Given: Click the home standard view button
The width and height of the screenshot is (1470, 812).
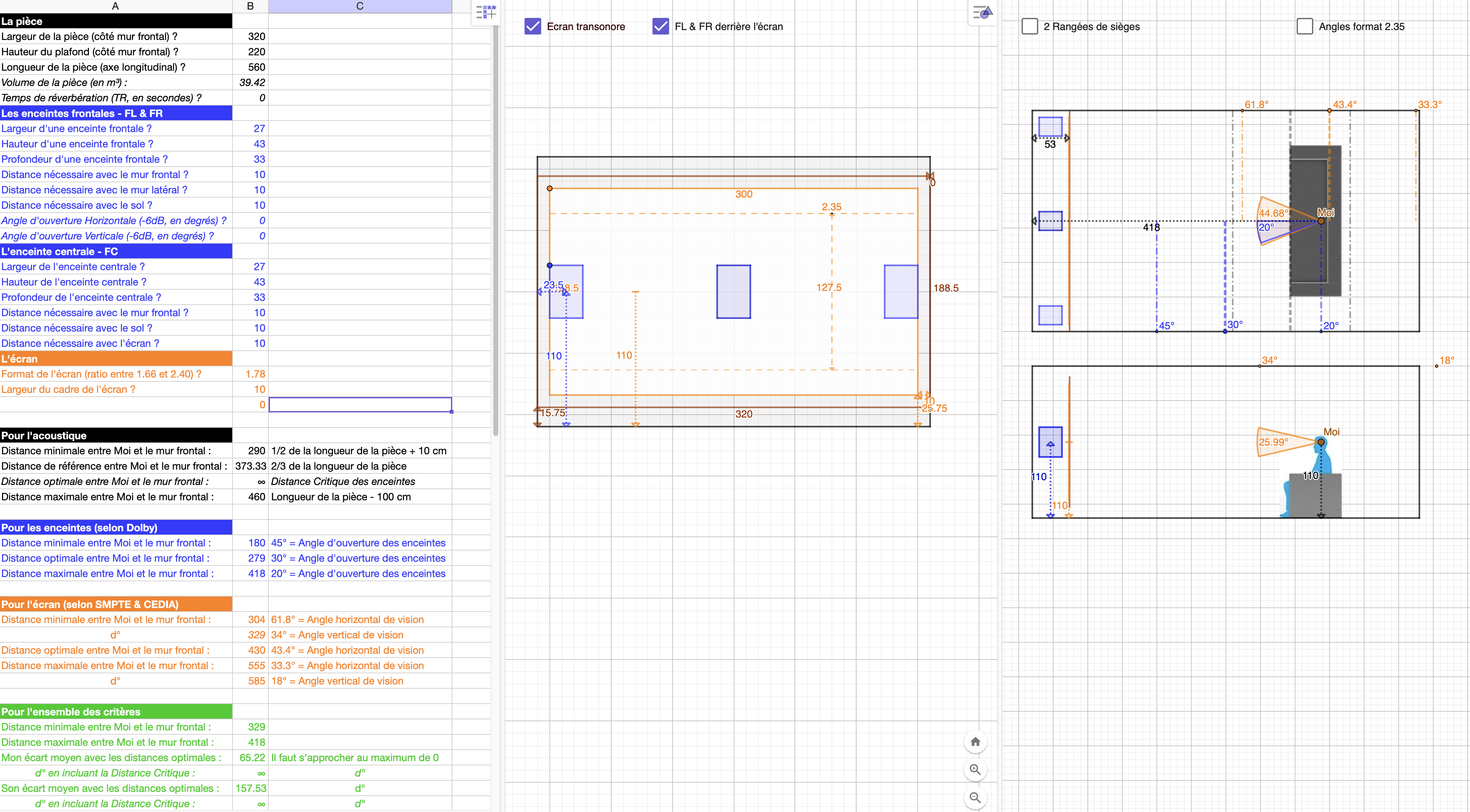Looking at the screenshot, I should (x=975, y=742).
